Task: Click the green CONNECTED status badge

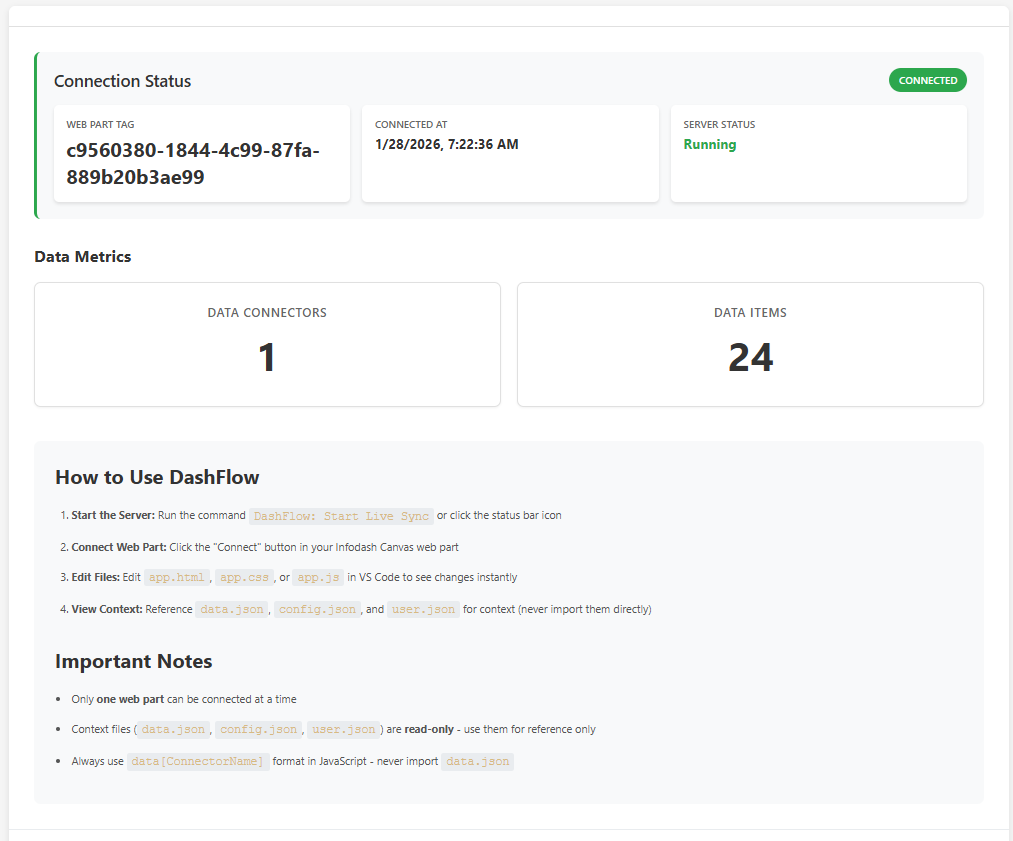Action: click(927, 80)
